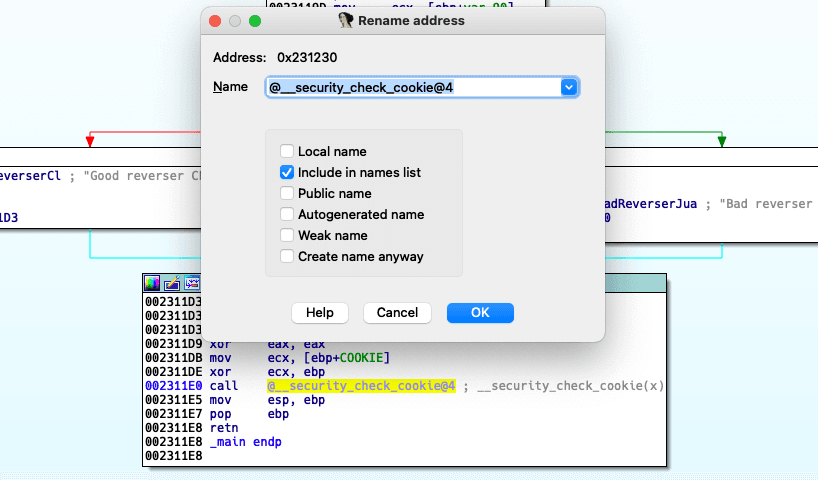Click the group nodes icon in node header
Image resolution: width=818 pixels, height=480 pixels.
tap(192, 283)
